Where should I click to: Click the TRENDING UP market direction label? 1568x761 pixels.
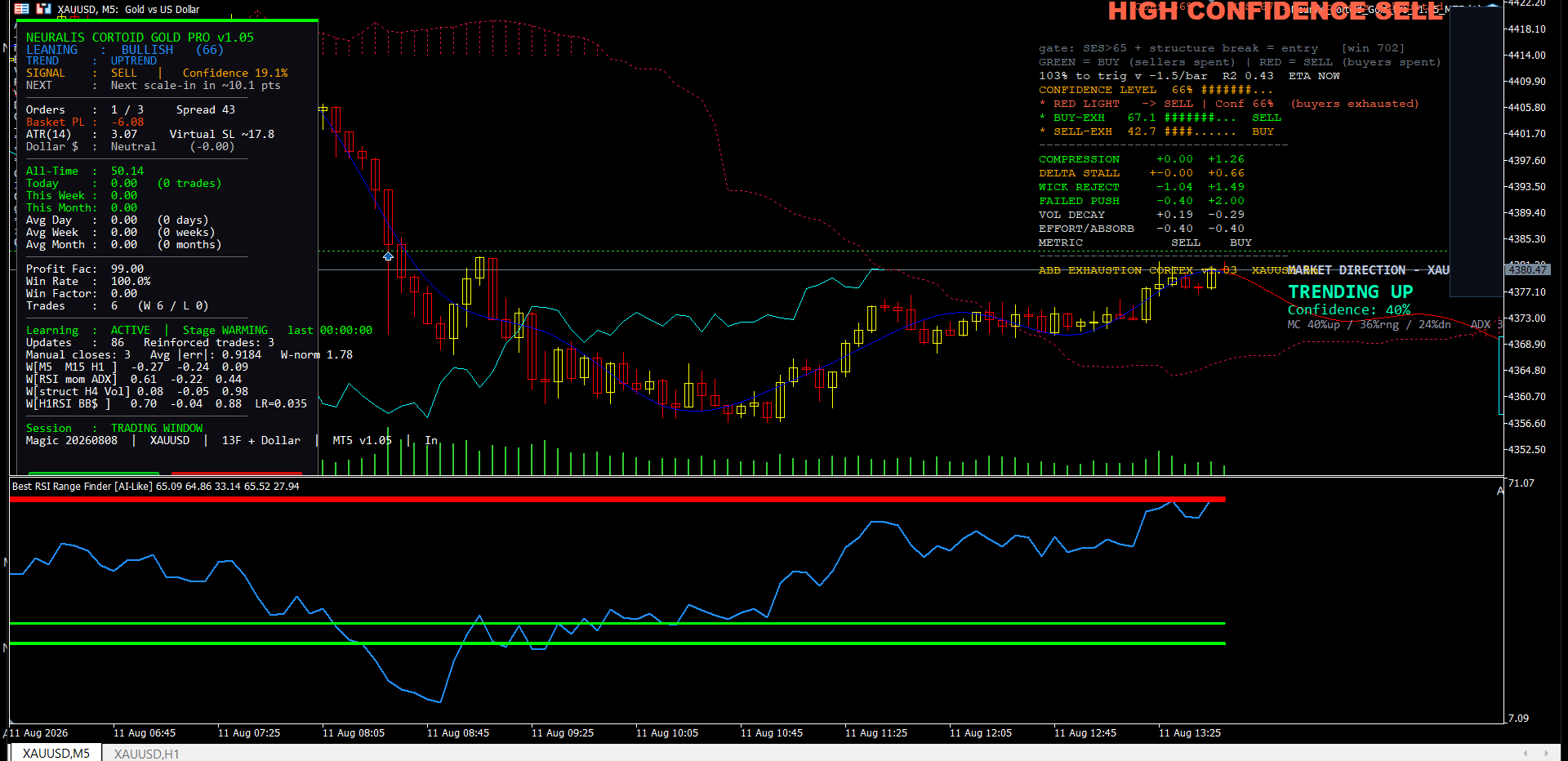pyautogui.click(x=1350, y=291)
